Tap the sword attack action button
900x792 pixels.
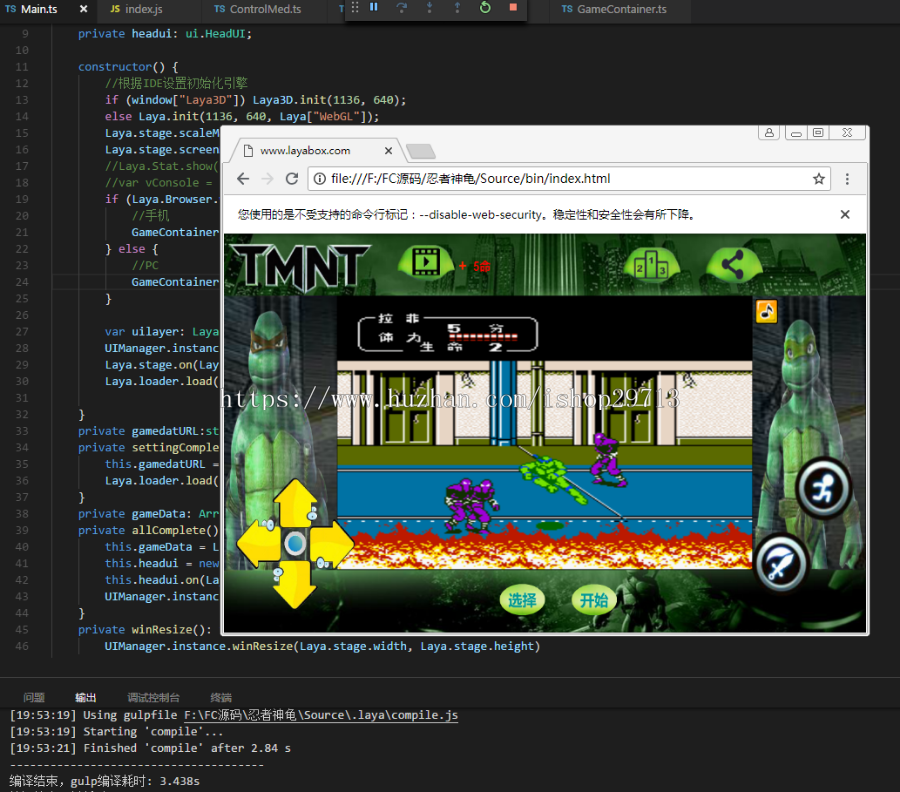pos(780,563)
